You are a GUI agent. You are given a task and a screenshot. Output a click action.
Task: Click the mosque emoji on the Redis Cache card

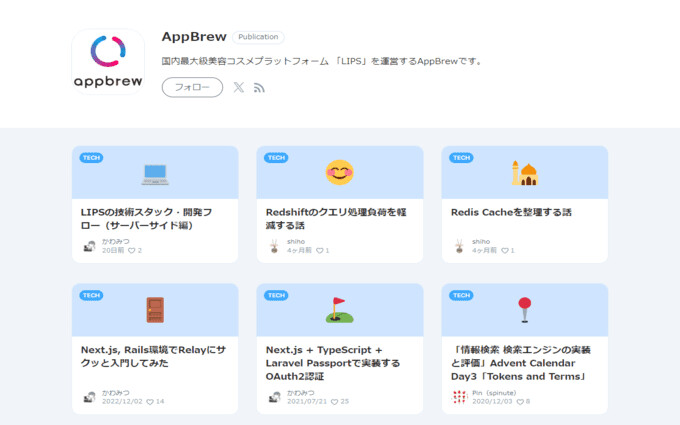click(525, 173)
